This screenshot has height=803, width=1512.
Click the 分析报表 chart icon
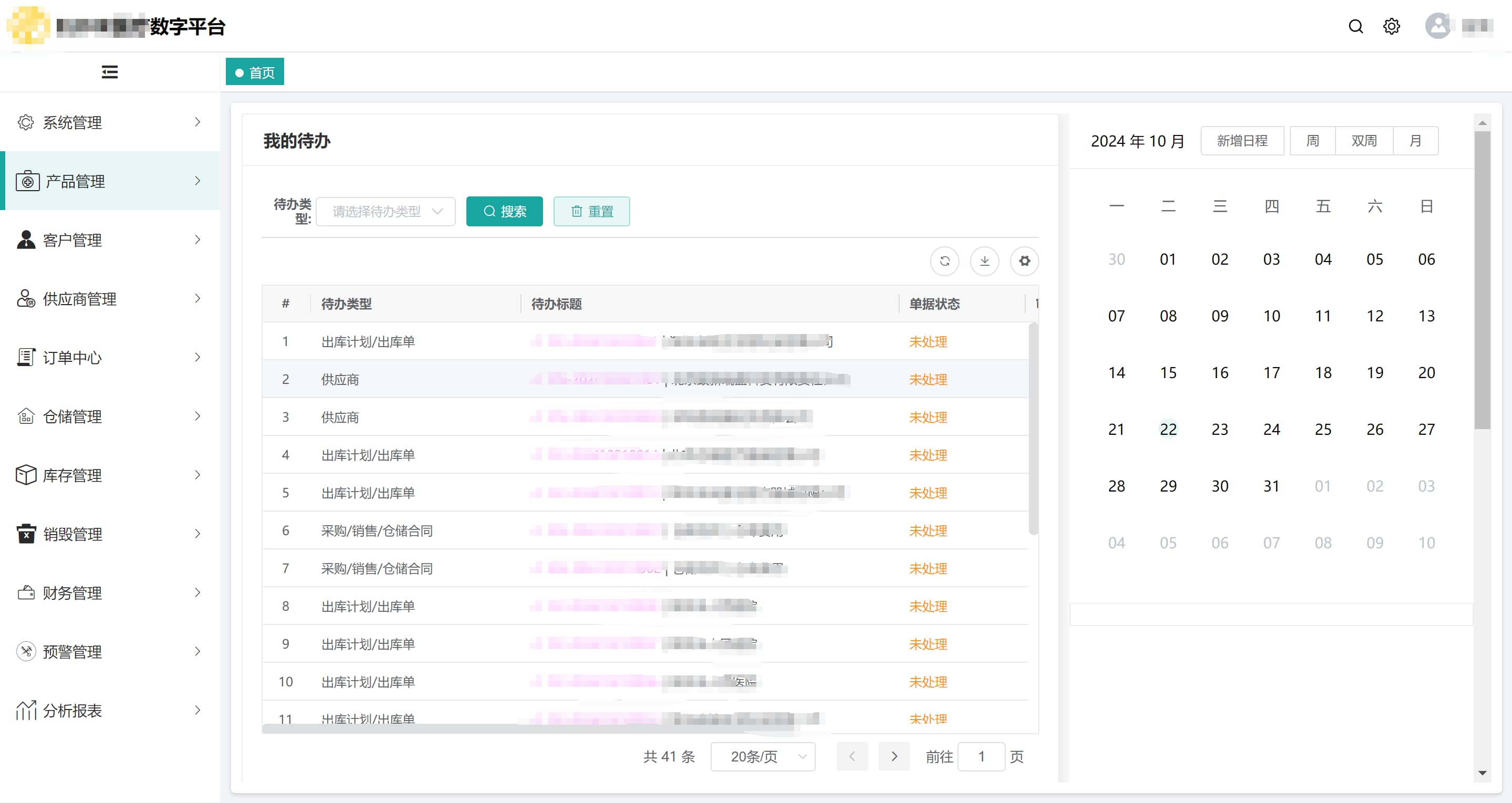coord(26,710)
